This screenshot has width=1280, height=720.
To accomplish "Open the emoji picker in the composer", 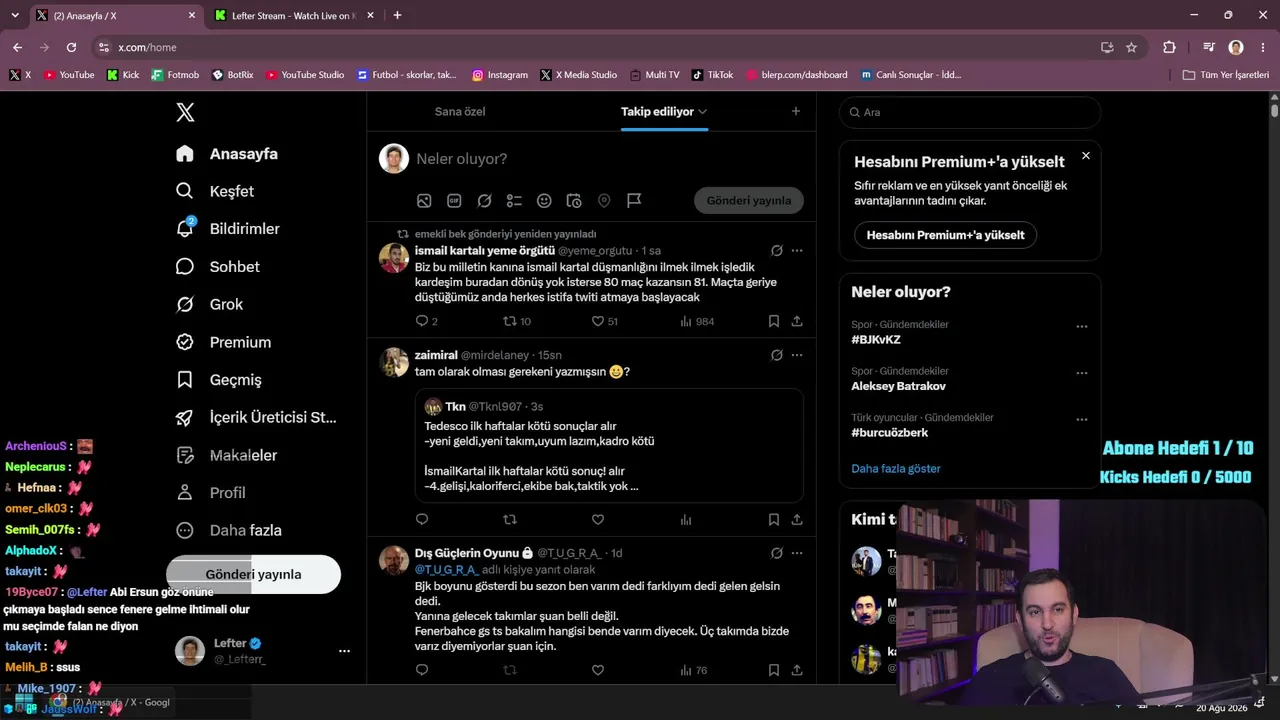I will pos(544,201).
